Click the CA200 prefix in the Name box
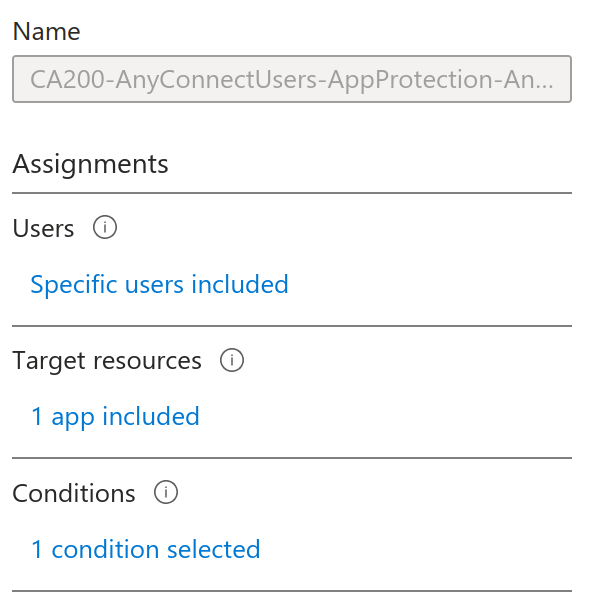 [x=67, y=79]
